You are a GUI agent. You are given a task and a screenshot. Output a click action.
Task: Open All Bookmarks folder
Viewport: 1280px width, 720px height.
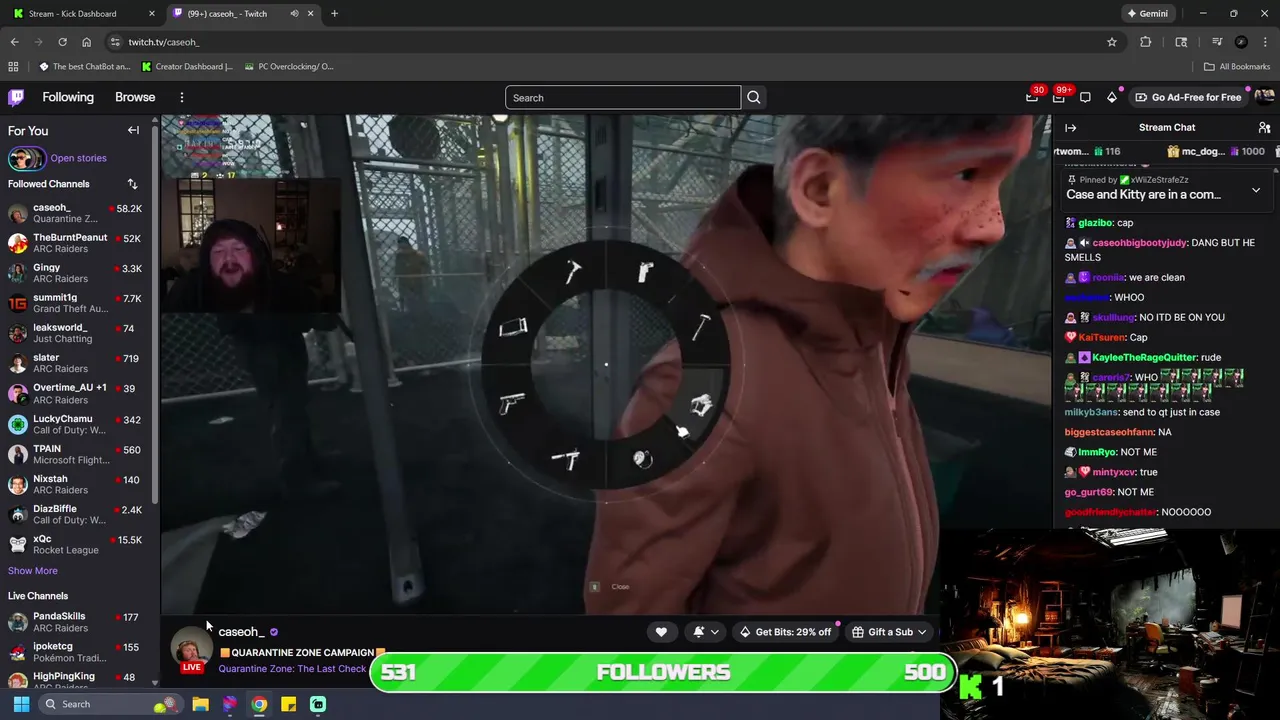[1236, 67]
